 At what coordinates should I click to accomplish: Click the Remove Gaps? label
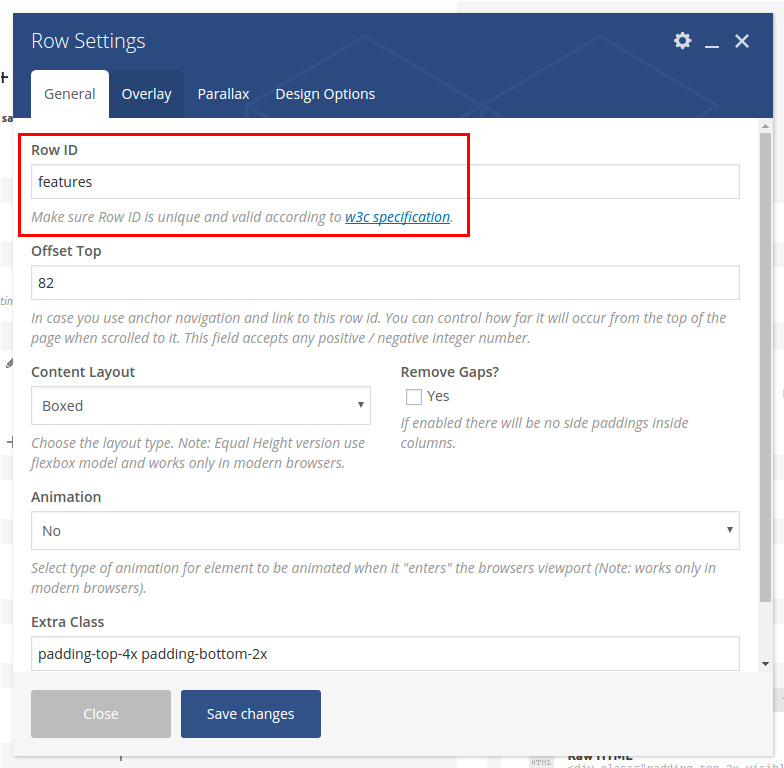tap(450, 372)
